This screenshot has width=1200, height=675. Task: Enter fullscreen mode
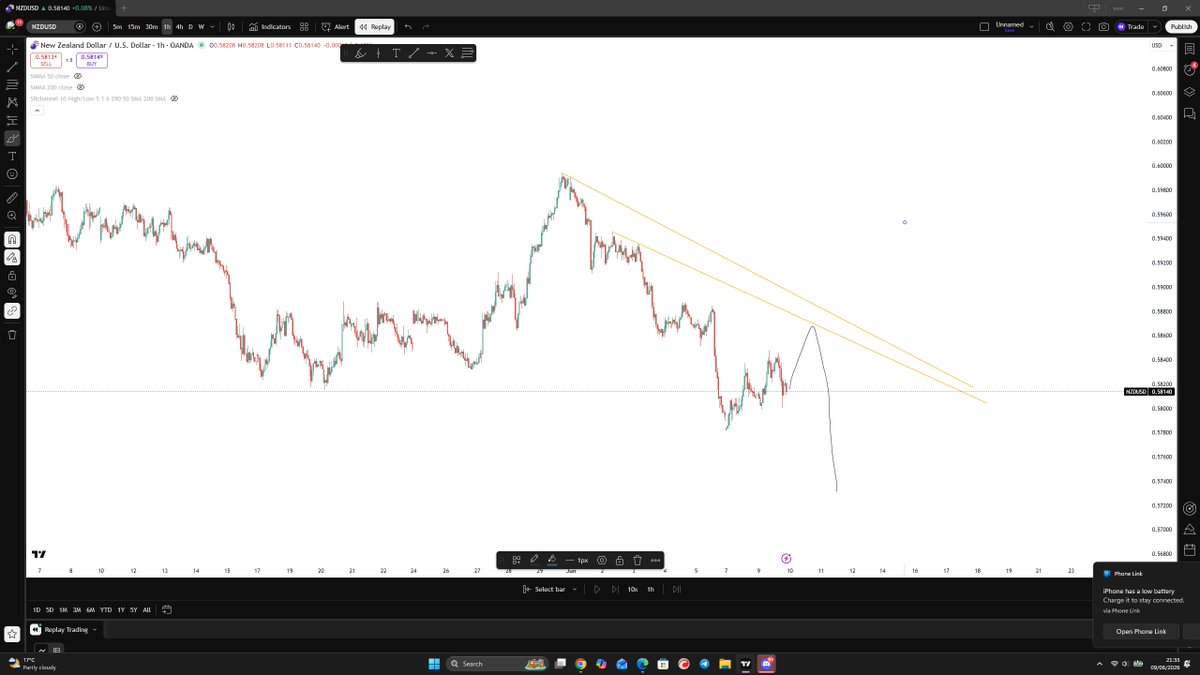pos(1086,27)
